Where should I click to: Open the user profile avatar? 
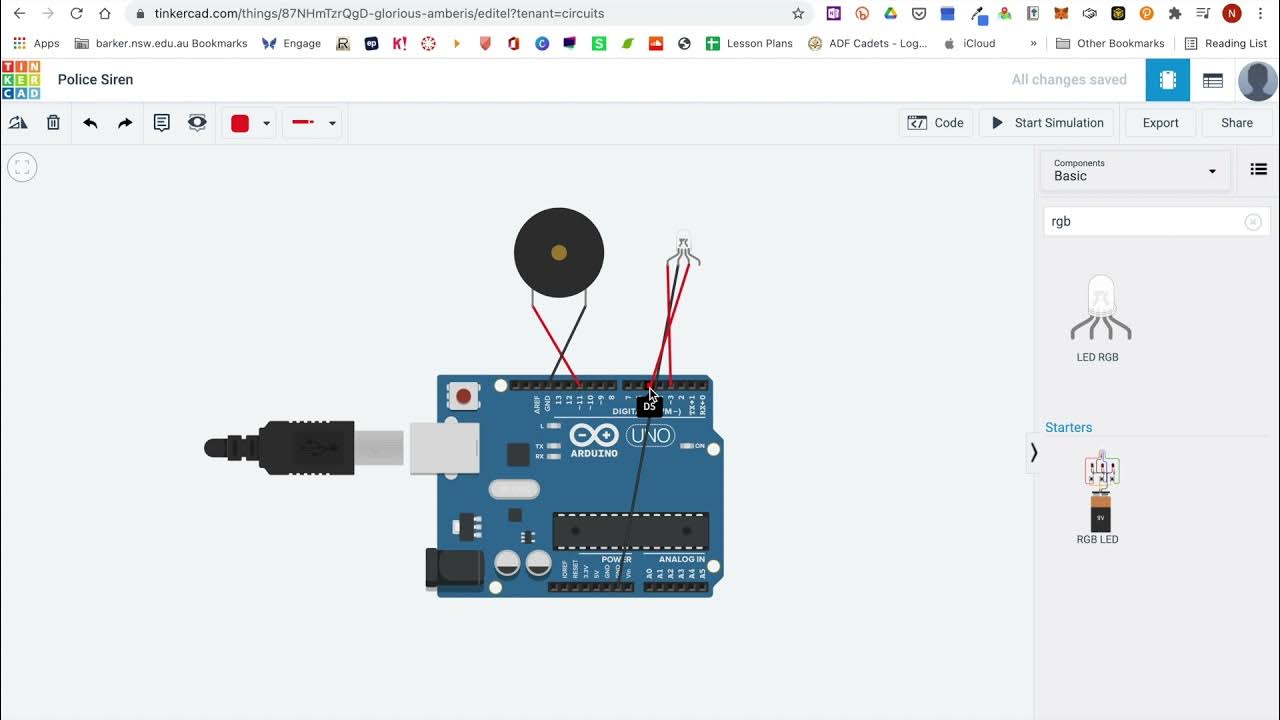(x=1257, y=81)
